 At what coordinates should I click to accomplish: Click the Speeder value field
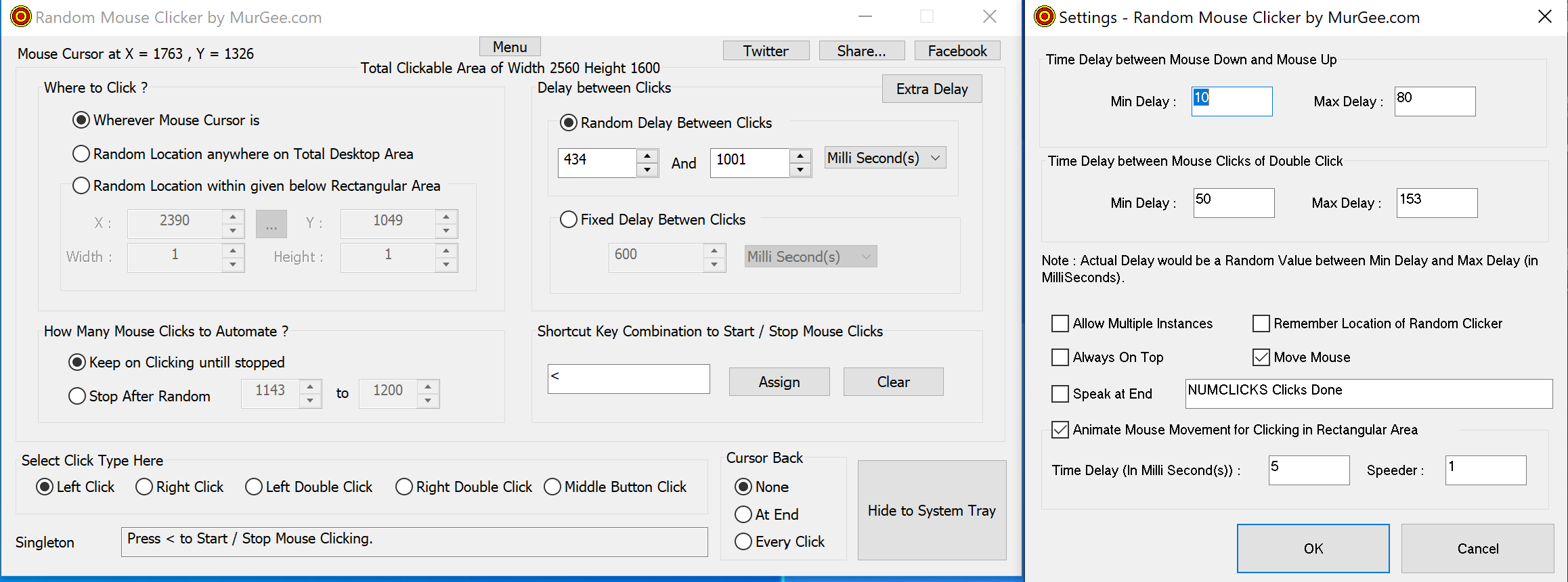click(x=1486, y=470)
